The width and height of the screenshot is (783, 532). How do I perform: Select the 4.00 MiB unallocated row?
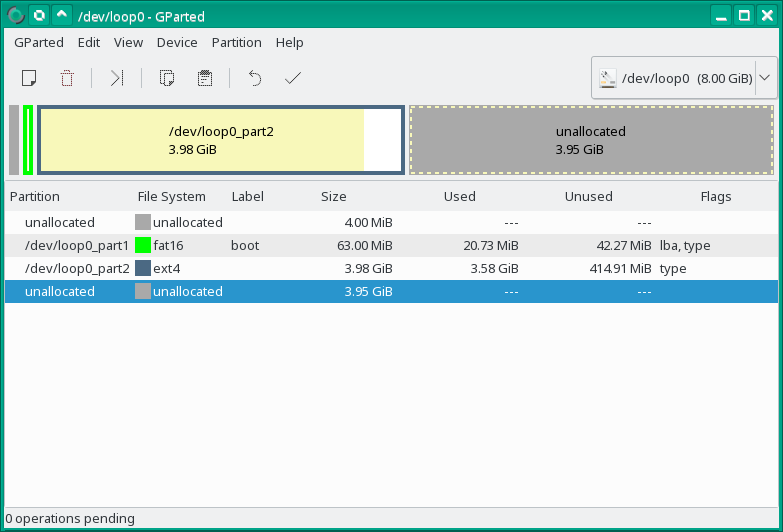pos(392,222)
